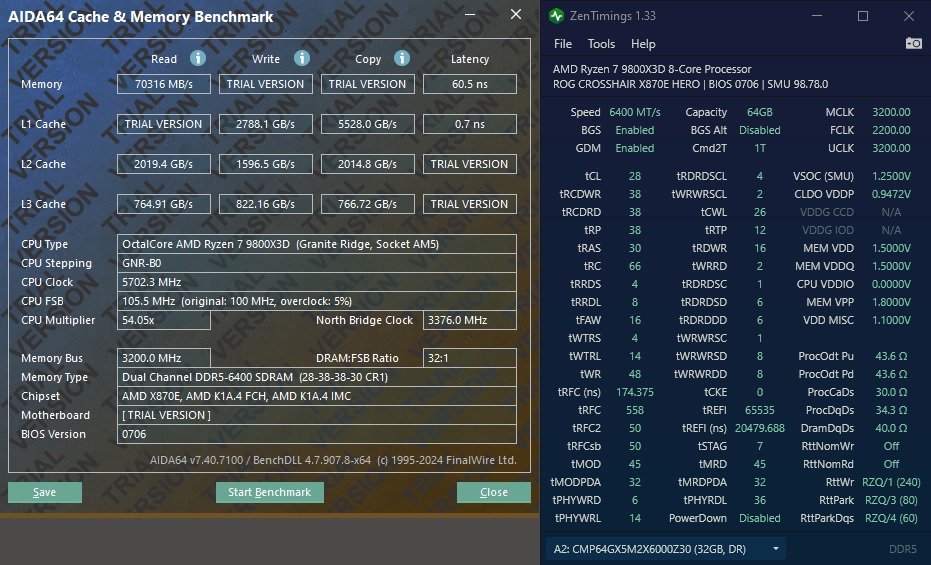Click L1 Cache Copy value 5528.0 GB/s
The height and width of the screenshot is (565, 931).
coord(368,124)
